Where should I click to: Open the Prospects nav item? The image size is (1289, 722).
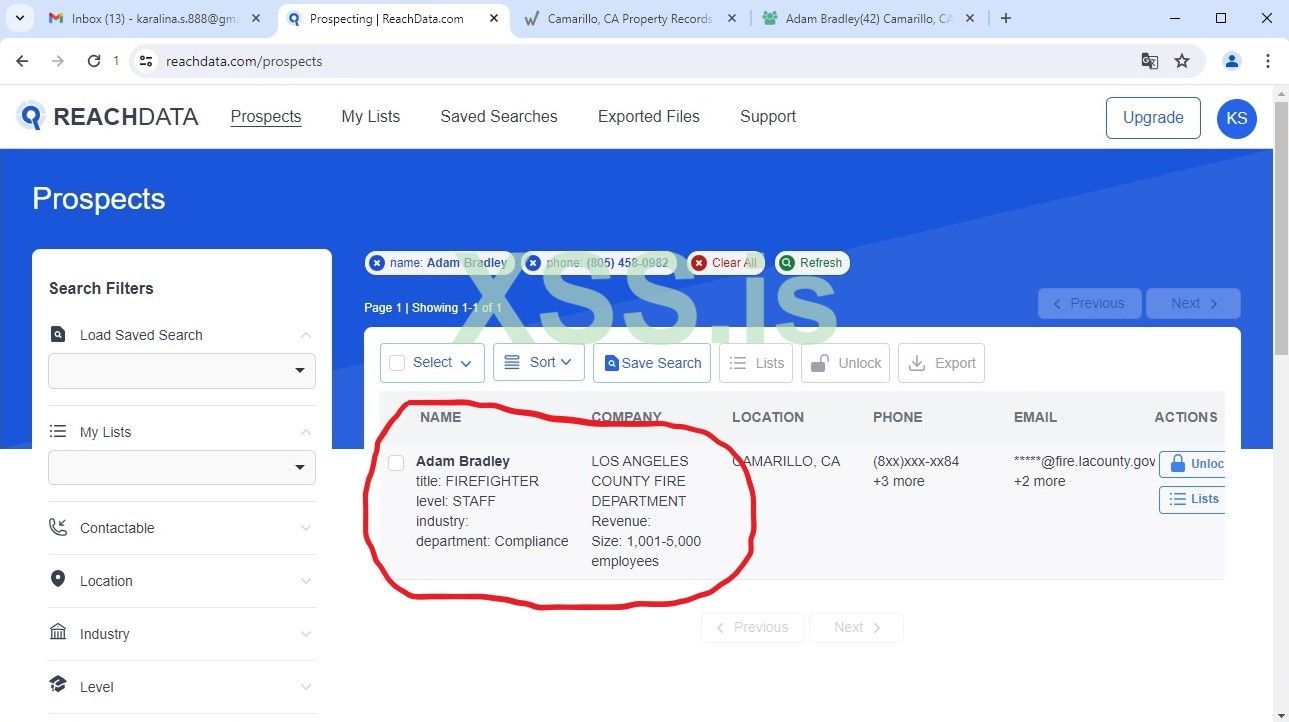[x=266, y=117]
